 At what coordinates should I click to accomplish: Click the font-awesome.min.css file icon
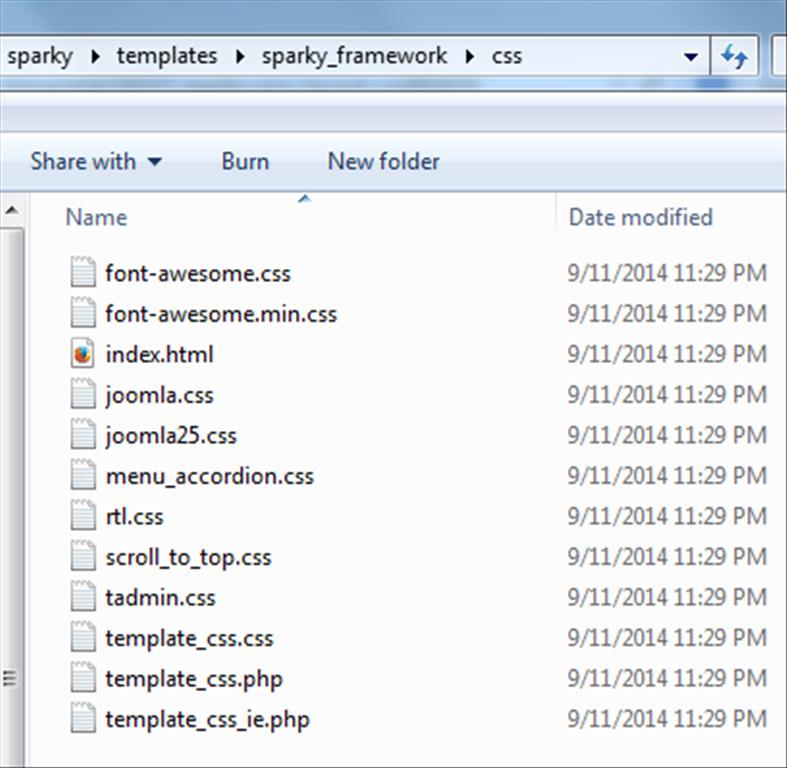coord(83,313)
